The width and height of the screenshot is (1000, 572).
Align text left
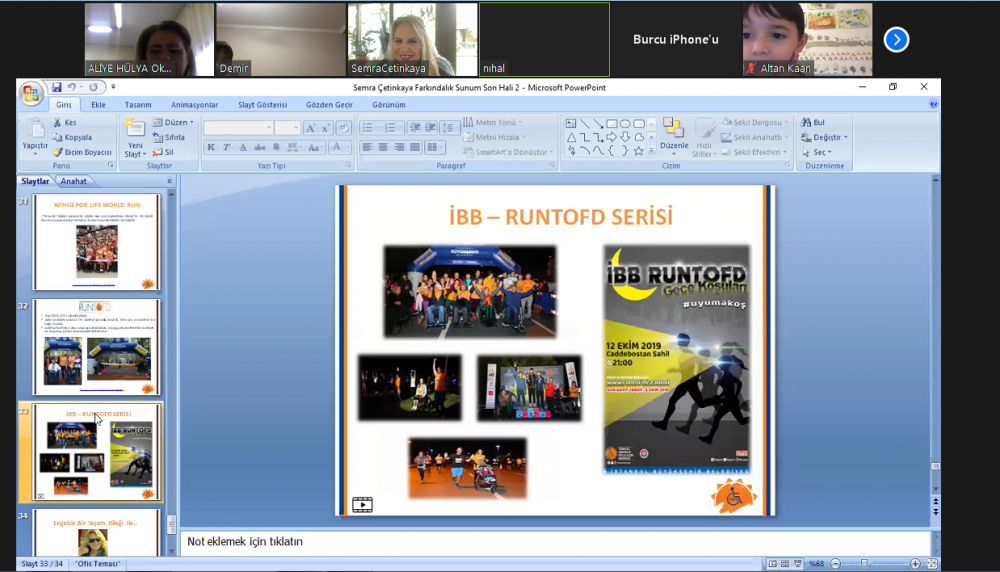[x=367, y=147]
